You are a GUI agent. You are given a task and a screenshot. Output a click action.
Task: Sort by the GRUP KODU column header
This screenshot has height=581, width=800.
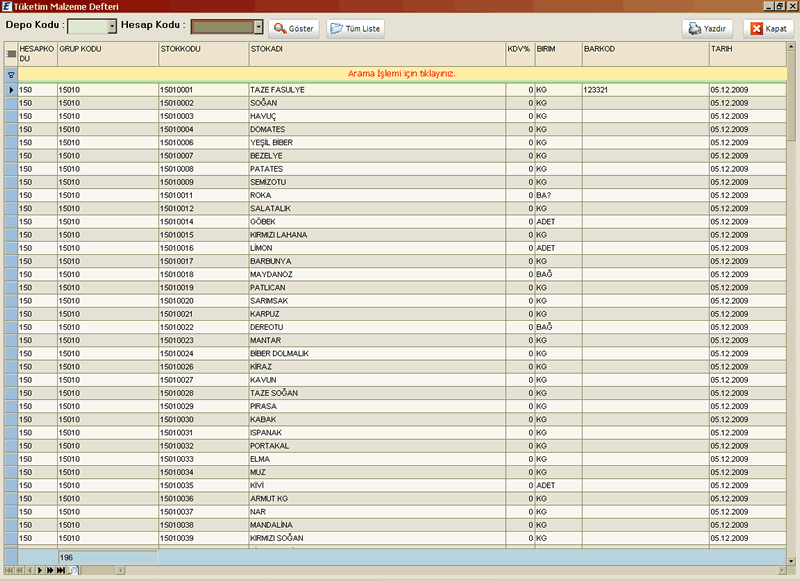tap(108, 54)
